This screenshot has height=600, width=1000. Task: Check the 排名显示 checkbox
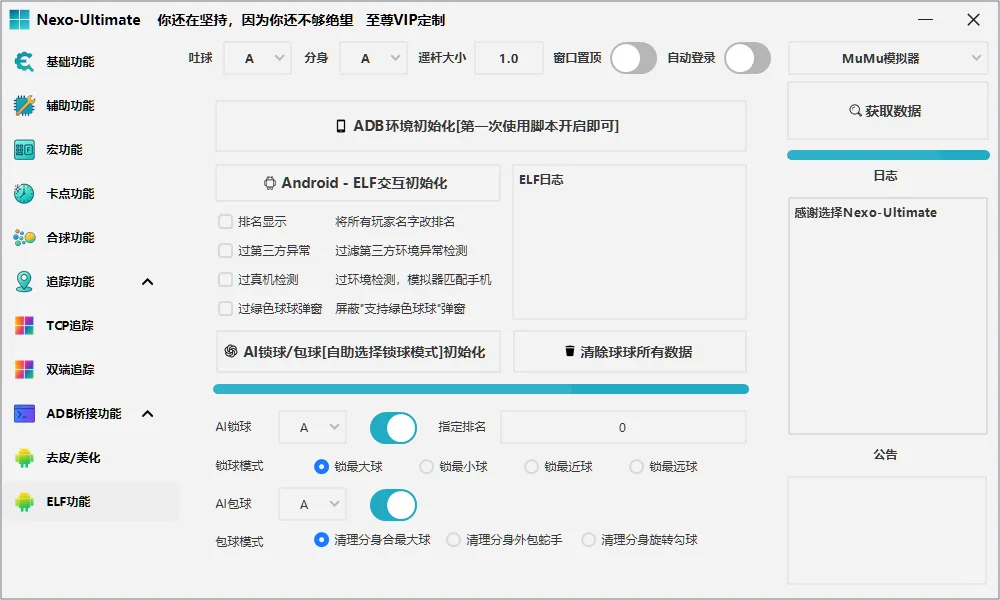point(225,221)
